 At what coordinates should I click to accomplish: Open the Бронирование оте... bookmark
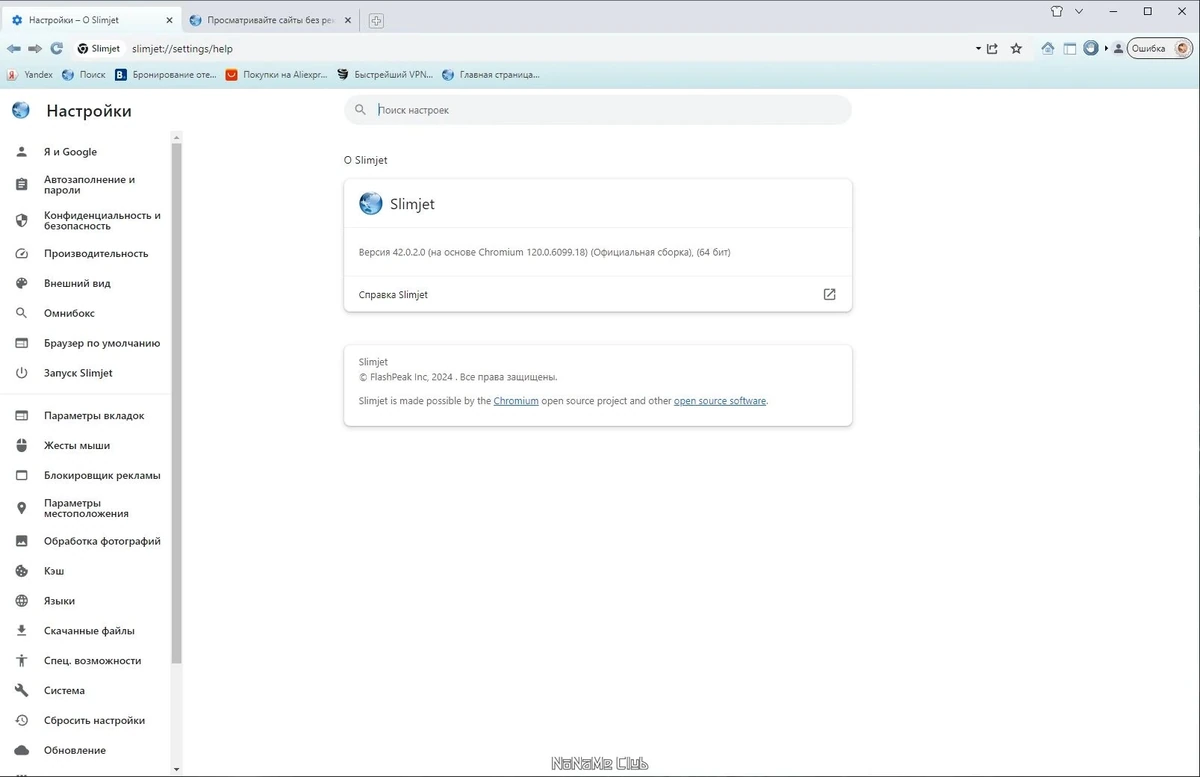pos(166,74)
